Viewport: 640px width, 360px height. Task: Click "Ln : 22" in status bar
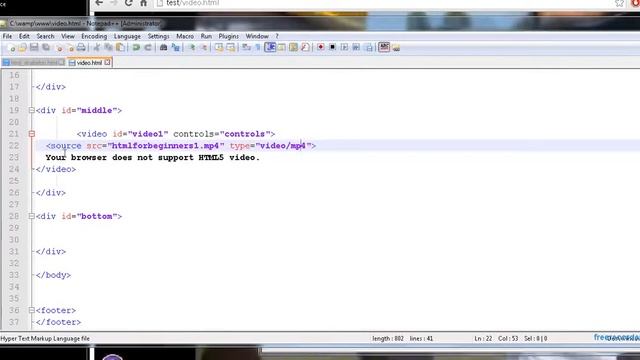(483, 338)
